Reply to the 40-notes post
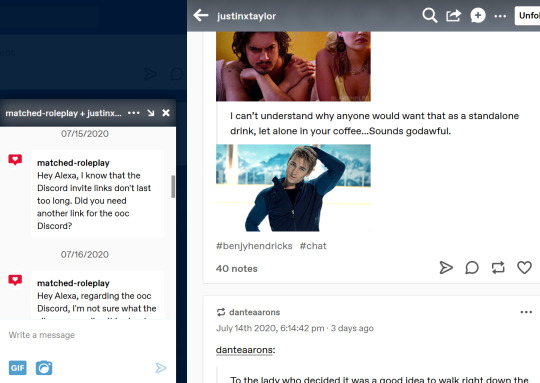The height and width of the screenshot is (383, 540). point(472,268)
